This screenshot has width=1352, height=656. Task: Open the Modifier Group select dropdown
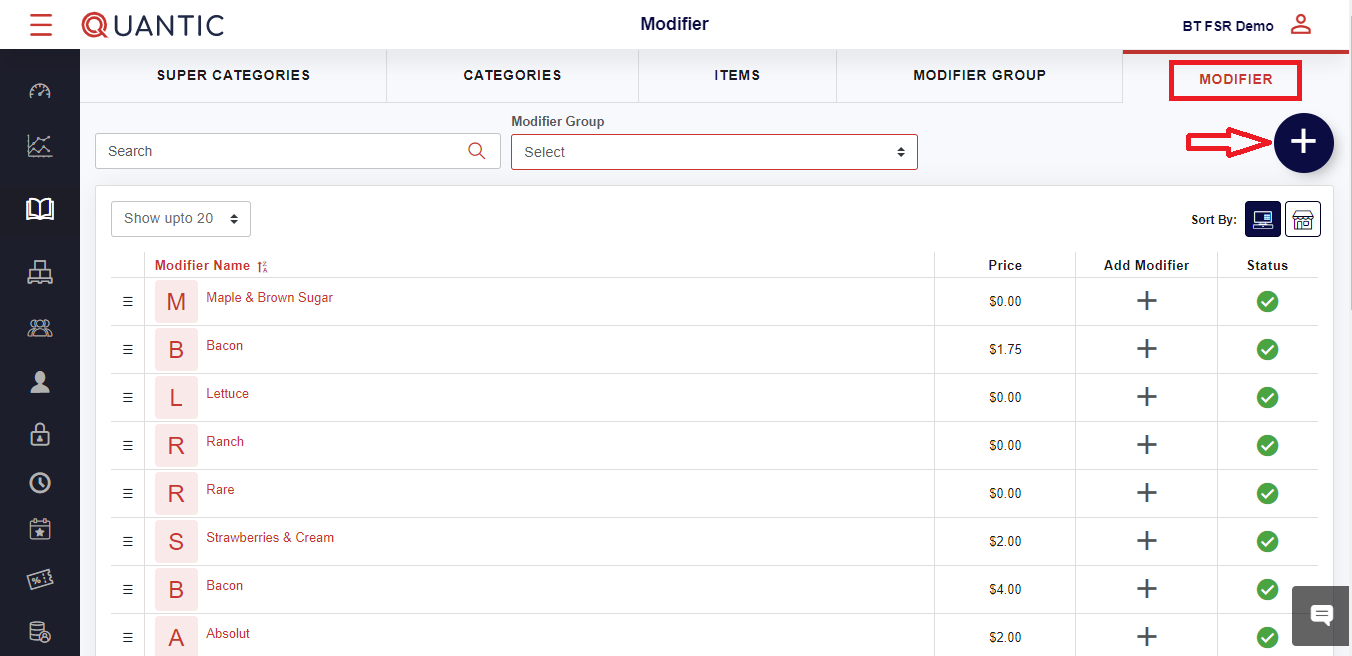tap(714, 152)
